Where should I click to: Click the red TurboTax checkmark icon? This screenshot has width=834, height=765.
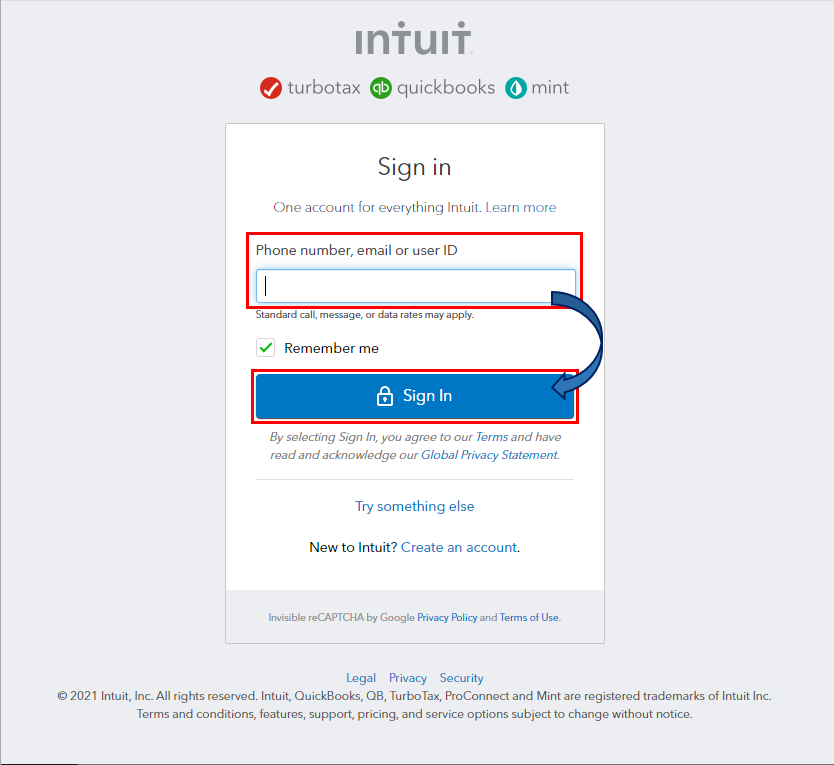pyautogui.click(x=271, y=88)
